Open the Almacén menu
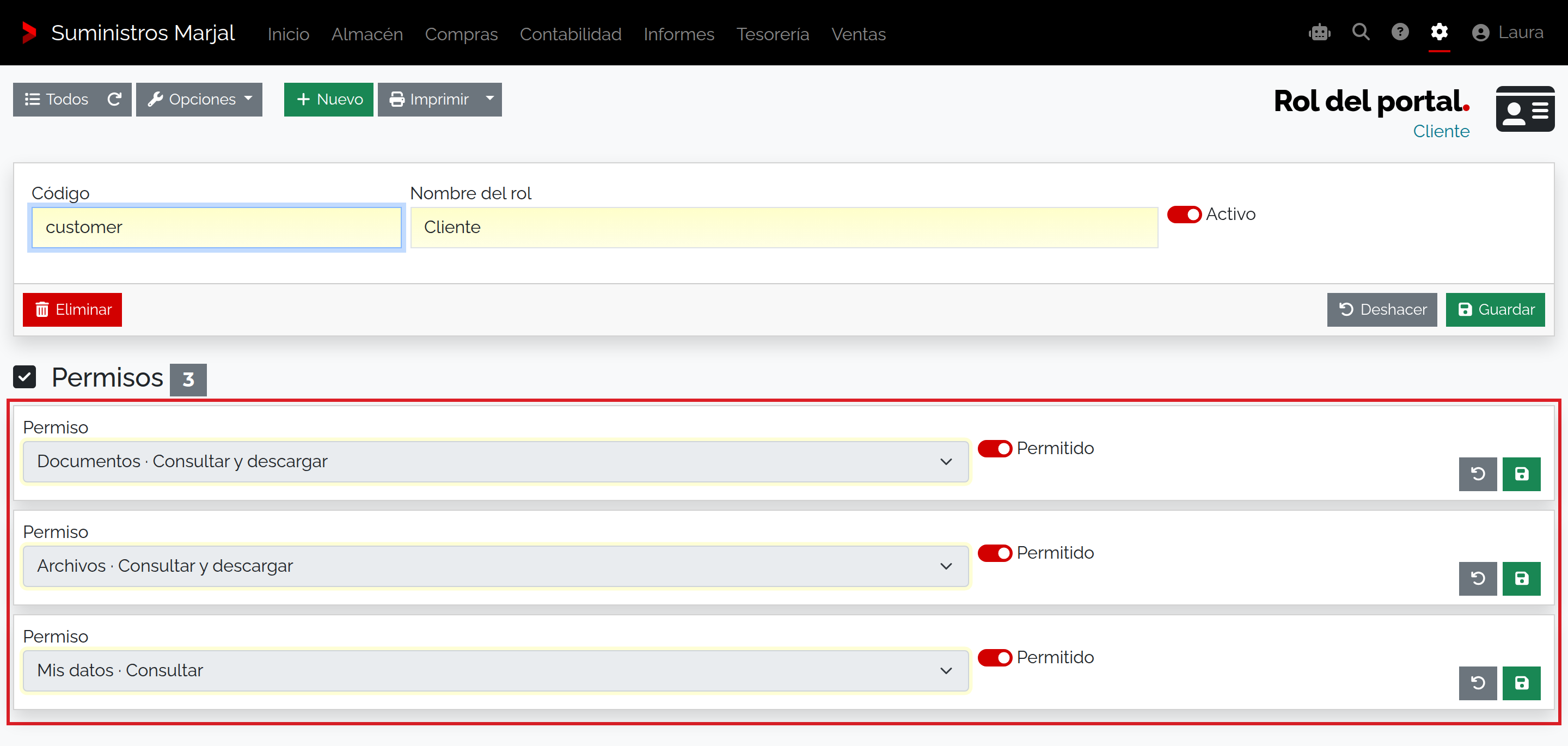 tap(367, 34)
